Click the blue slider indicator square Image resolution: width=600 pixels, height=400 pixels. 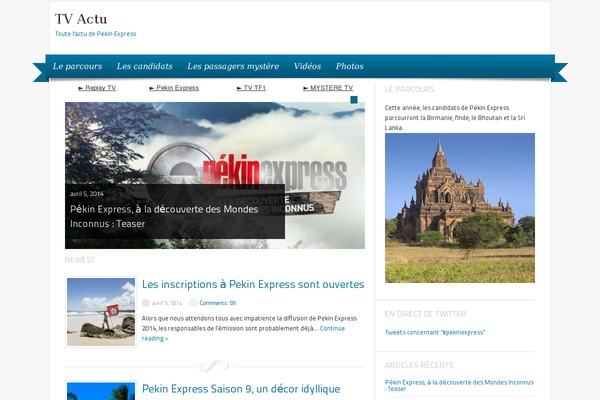point(354,100)
